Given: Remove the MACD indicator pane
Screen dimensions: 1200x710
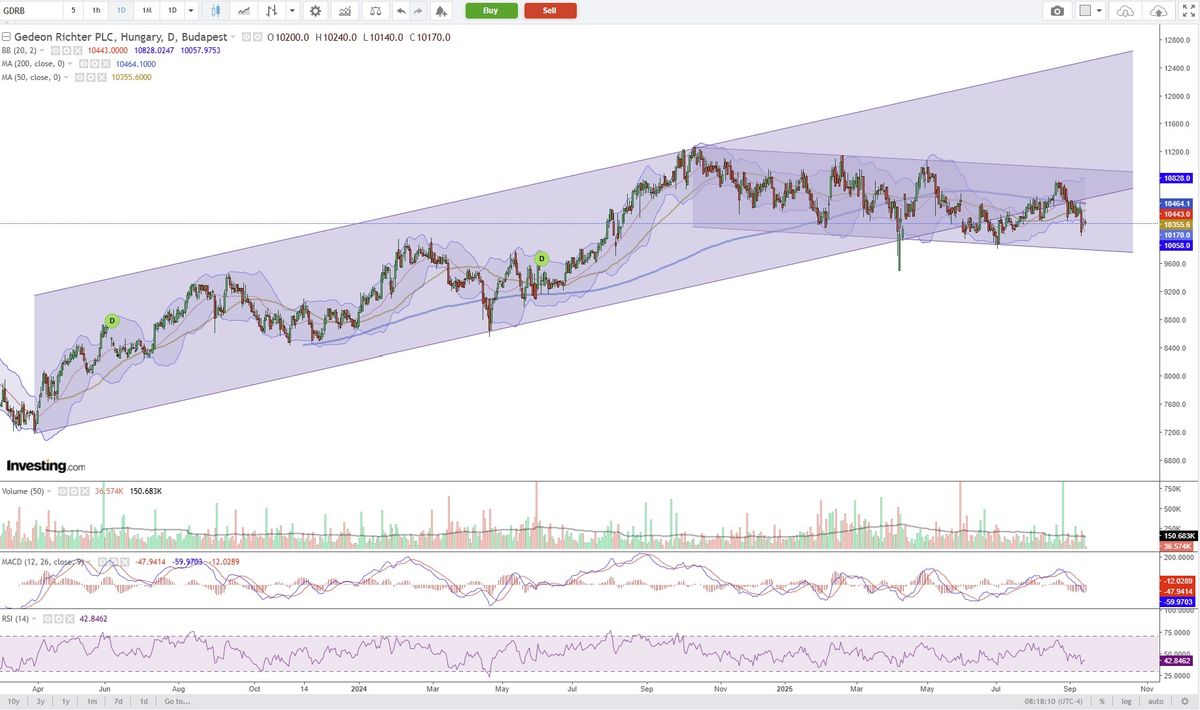Looking at the screenshot, I should coord(127,561).
